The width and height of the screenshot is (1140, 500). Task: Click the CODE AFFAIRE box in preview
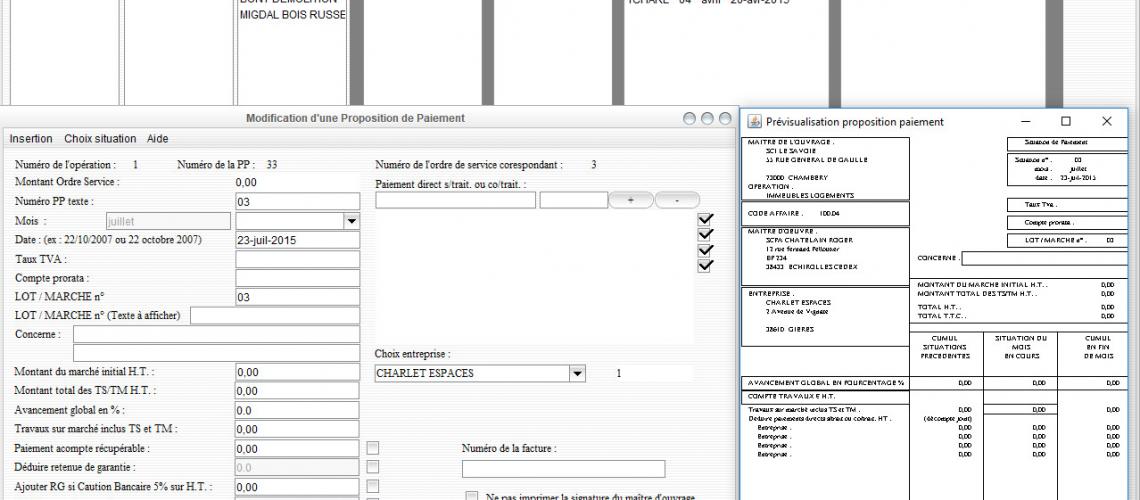[824, 214]
